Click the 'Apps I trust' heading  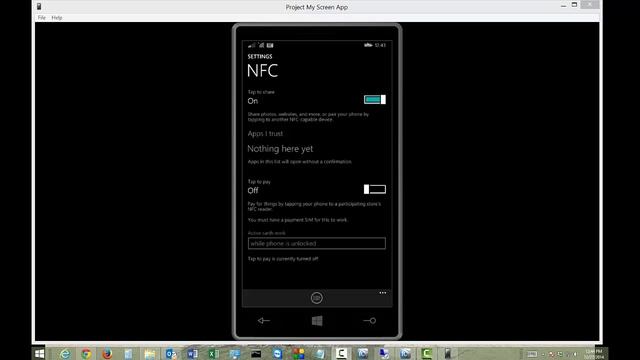(265, 133)
